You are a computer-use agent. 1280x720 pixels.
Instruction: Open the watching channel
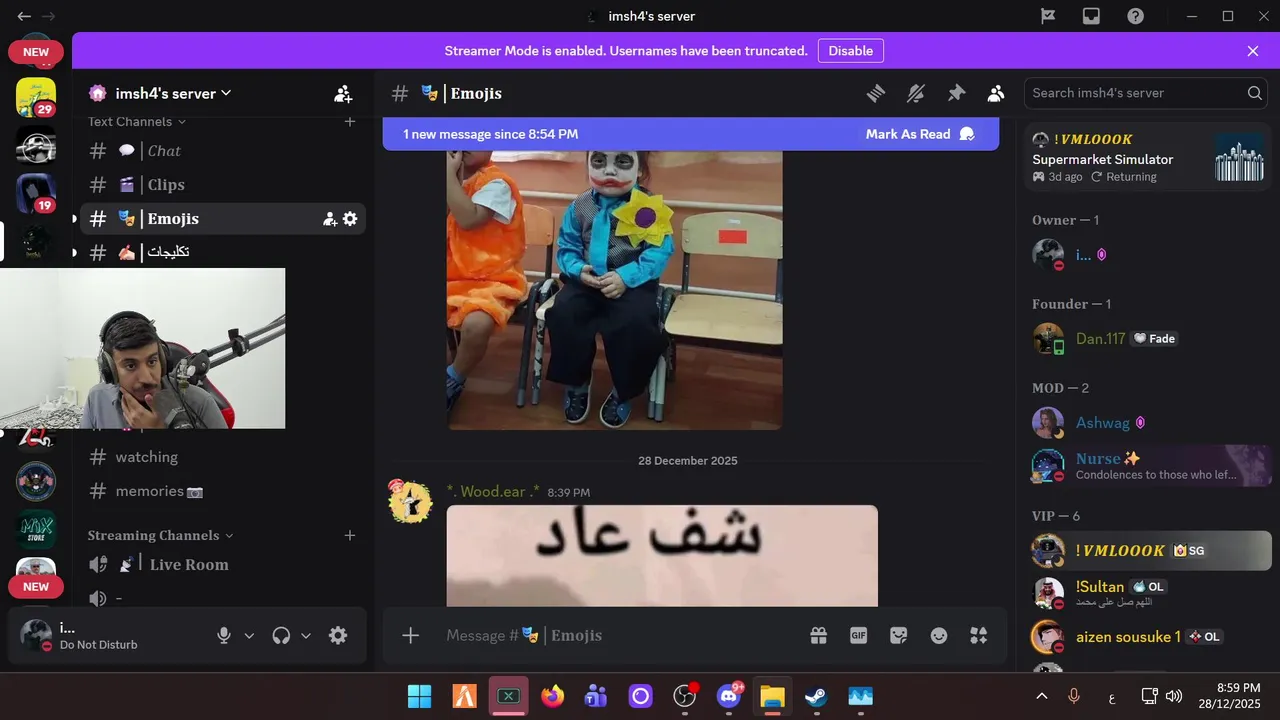coord(223,457)
